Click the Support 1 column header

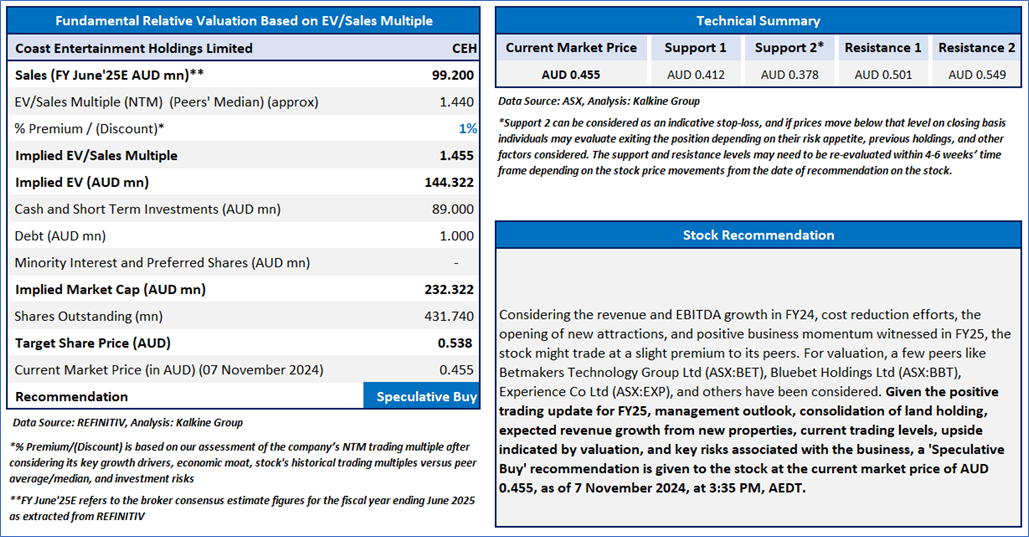(x=696, y=48)
